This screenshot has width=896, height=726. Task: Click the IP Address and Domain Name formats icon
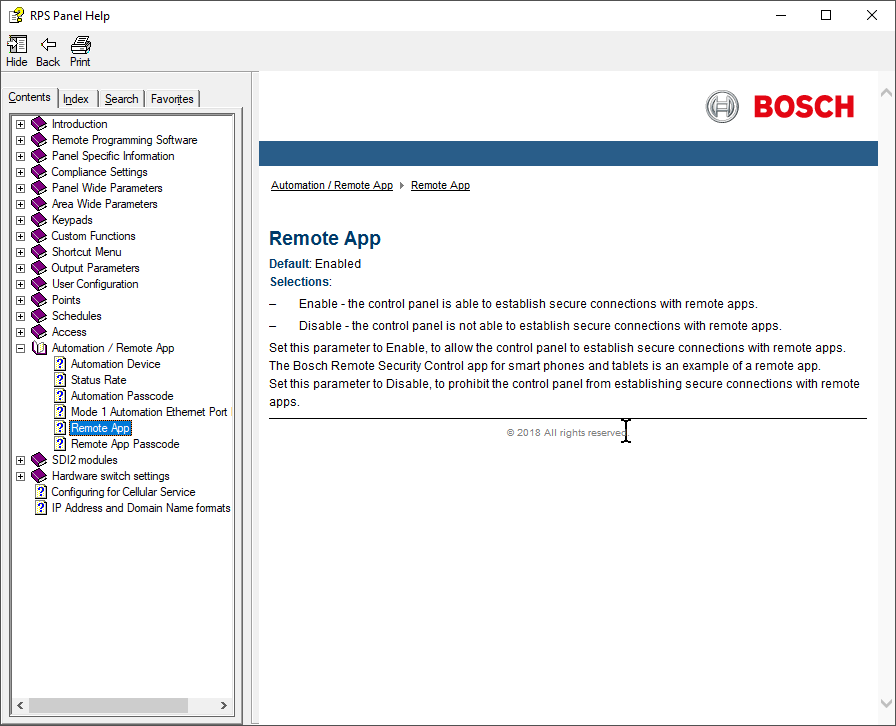[41, 508]
